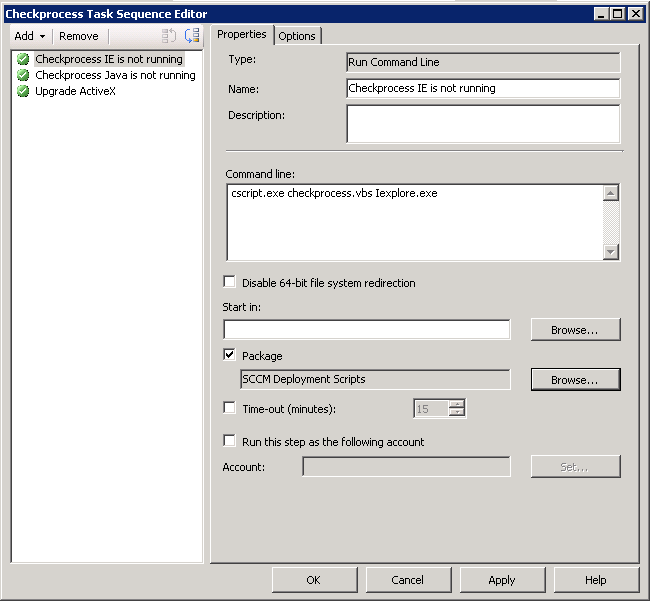Click green check icon beside Upgrade ActiveX
The image size is (650, 601).
tap(23, 91)
